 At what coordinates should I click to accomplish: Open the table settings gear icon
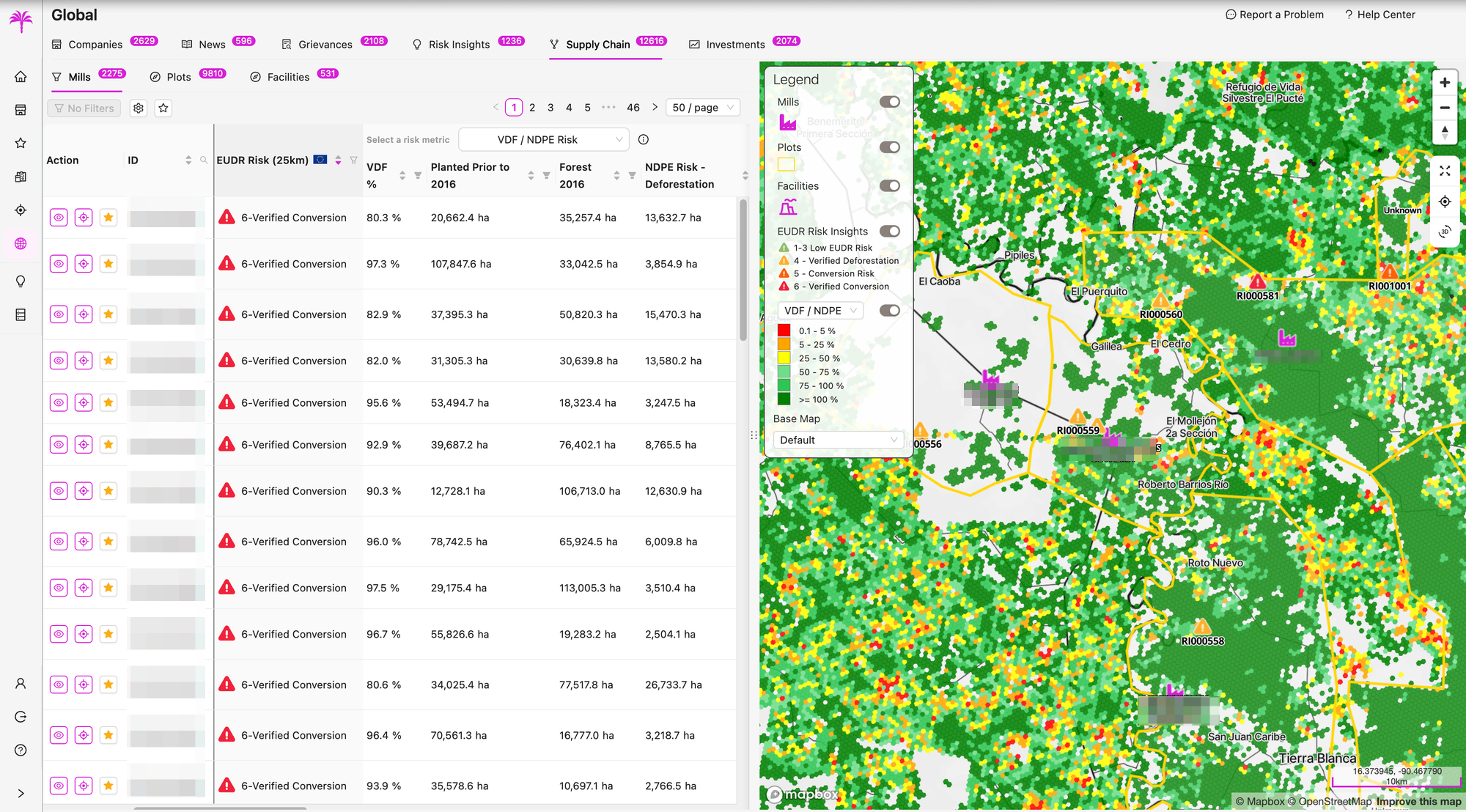coord(139,108)
